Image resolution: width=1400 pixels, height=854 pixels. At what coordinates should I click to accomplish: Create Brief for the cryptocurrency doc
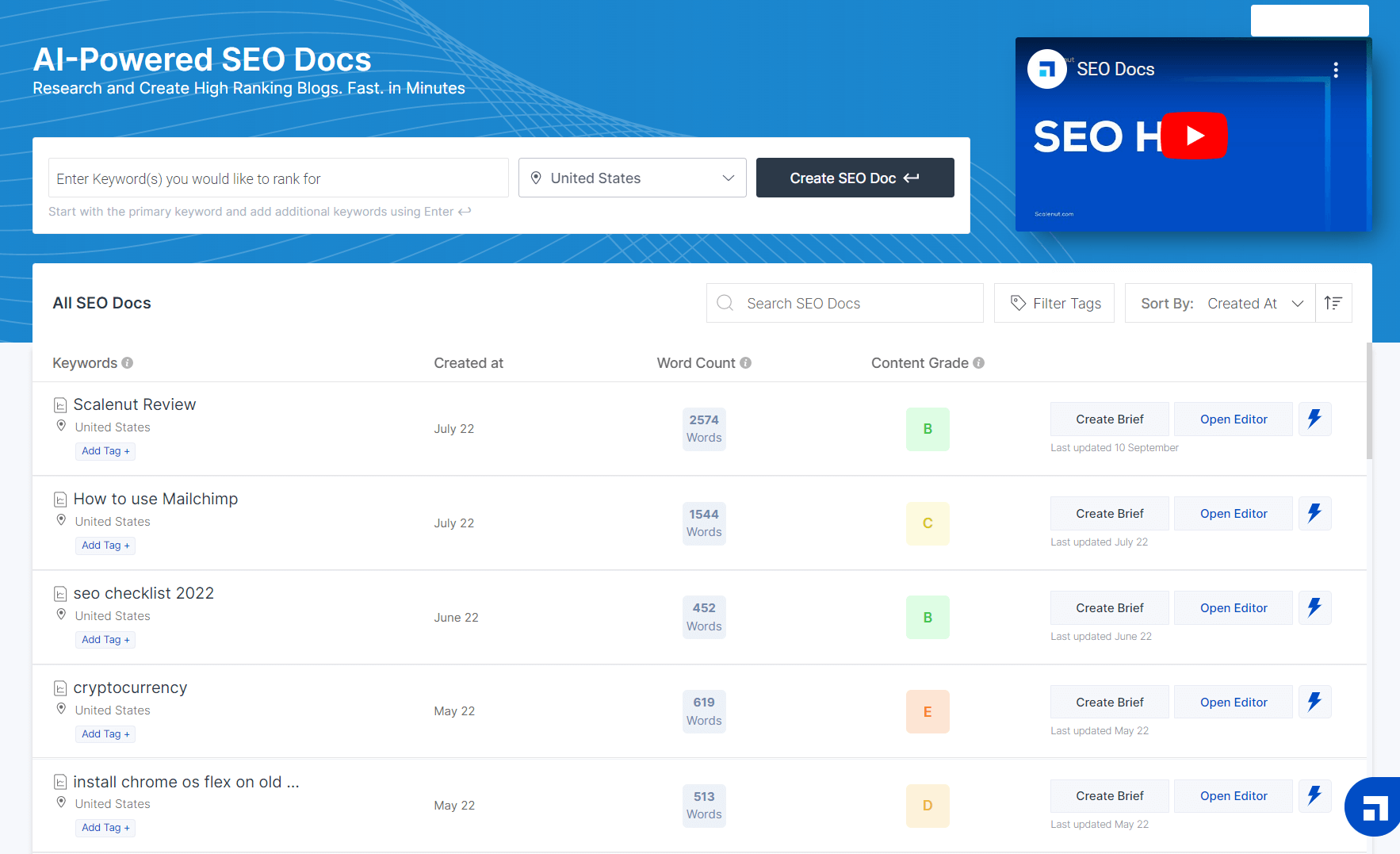1109,702
